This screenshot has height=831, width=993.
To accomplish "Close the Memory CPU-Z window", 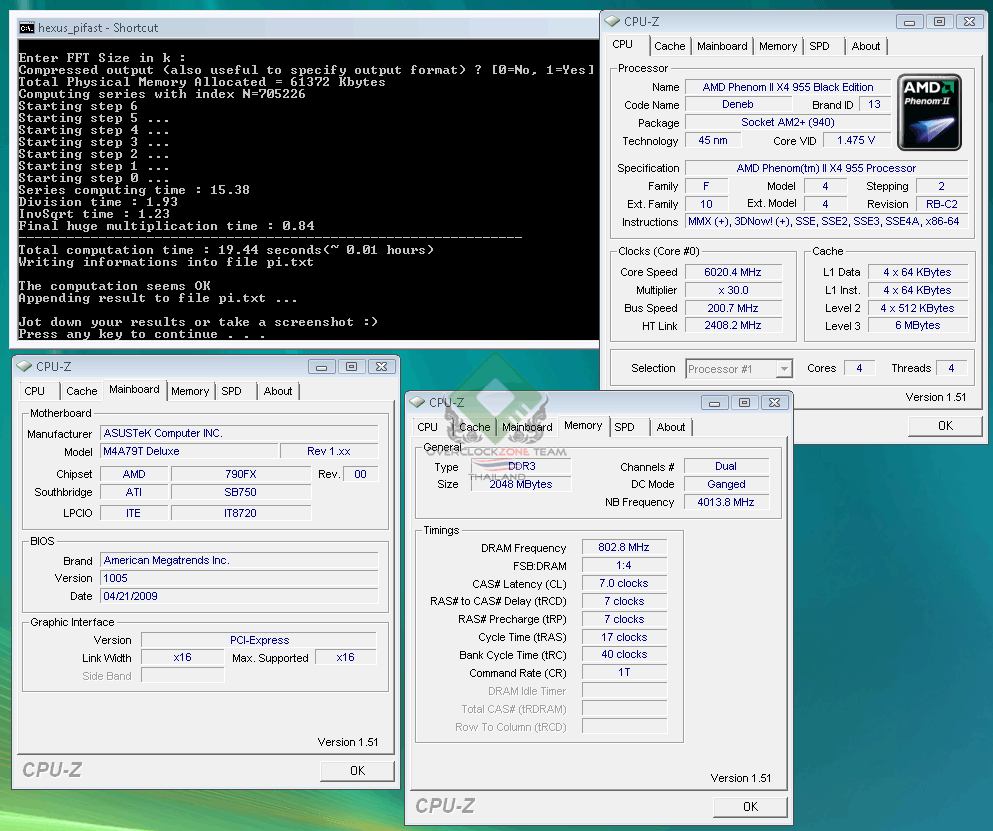I will point(775,403).
